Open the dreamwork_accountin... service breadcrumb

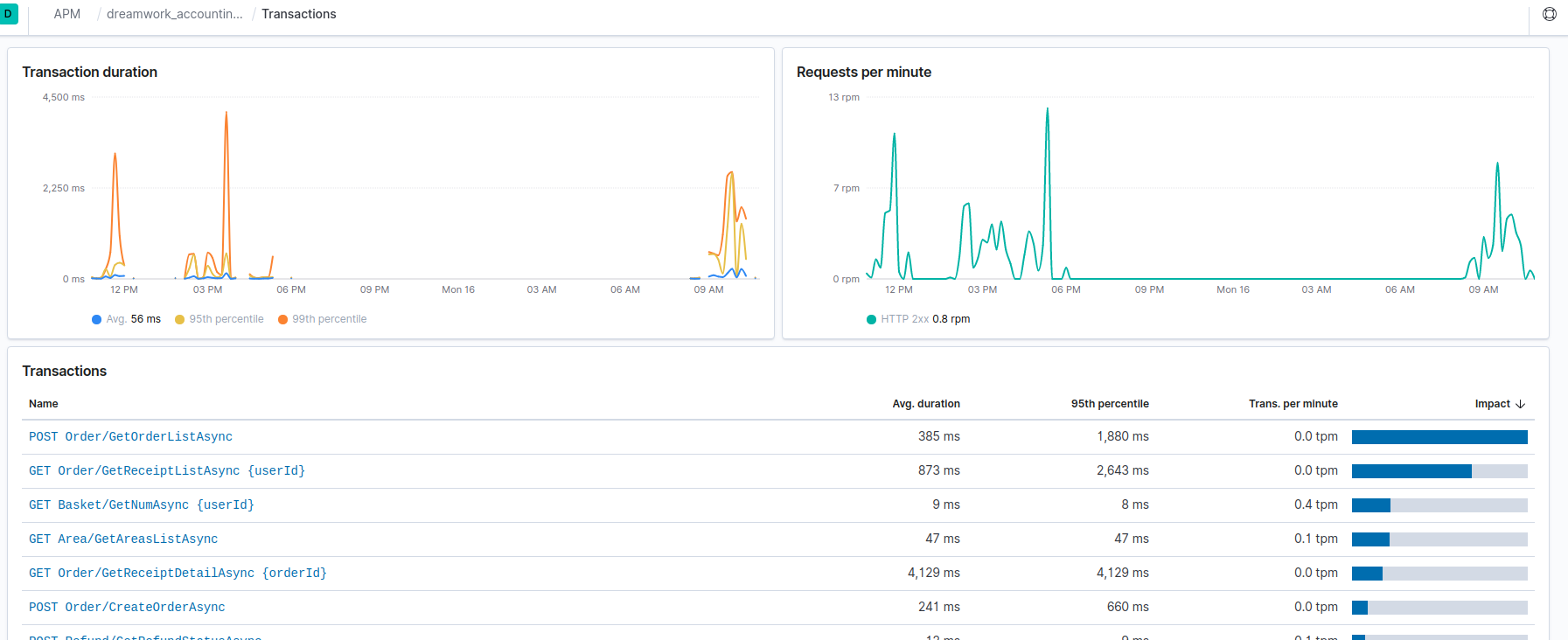point(175,14)
